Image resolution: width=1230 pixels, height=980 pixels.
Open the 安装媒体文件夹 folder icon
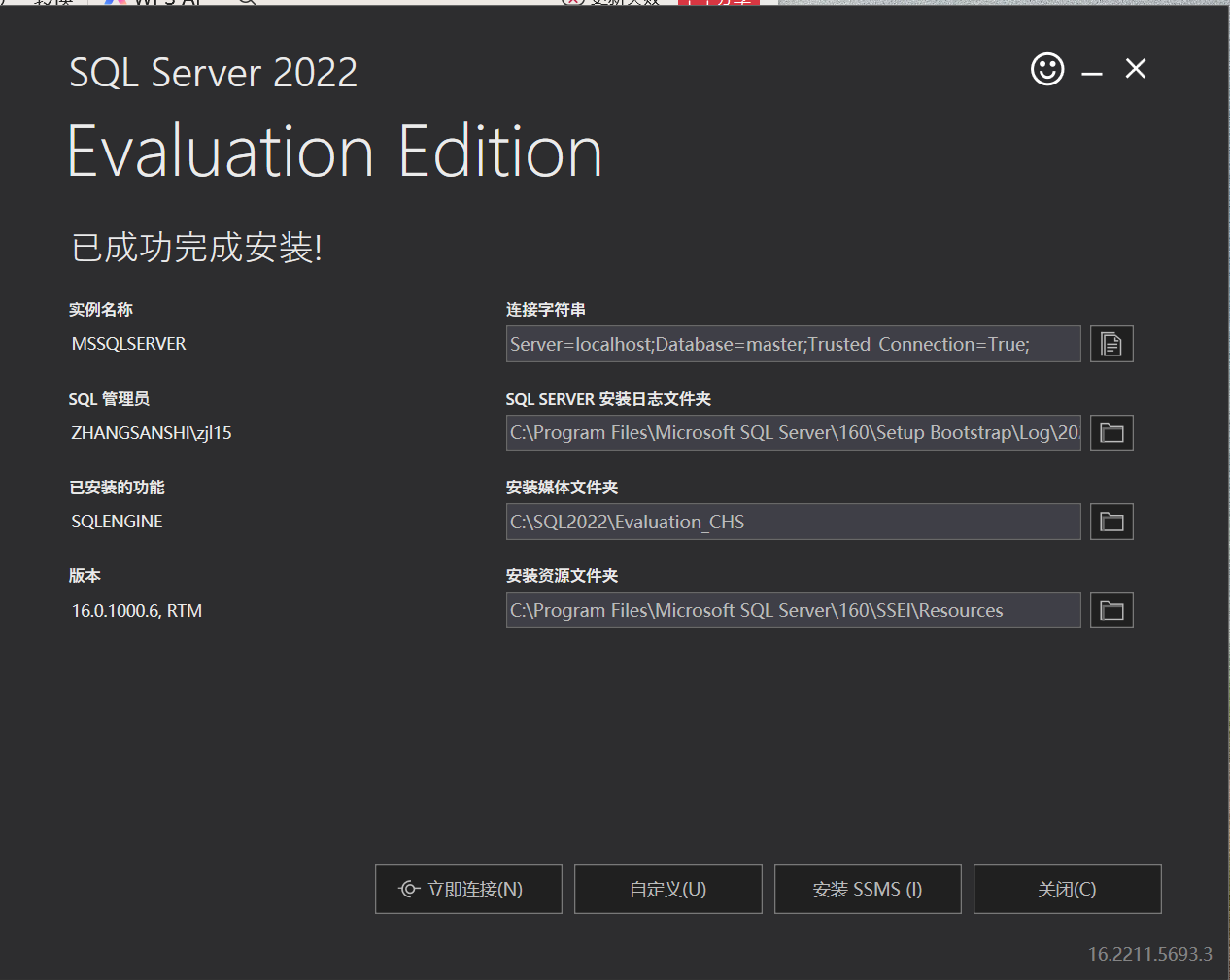(1111, 521)
